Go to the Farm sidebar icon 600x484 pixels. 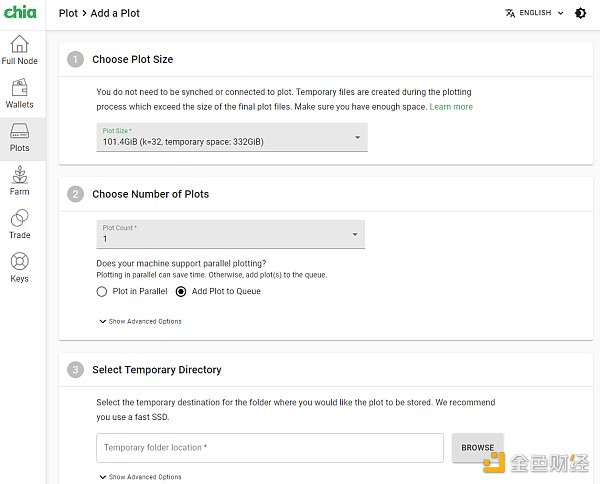19,178
